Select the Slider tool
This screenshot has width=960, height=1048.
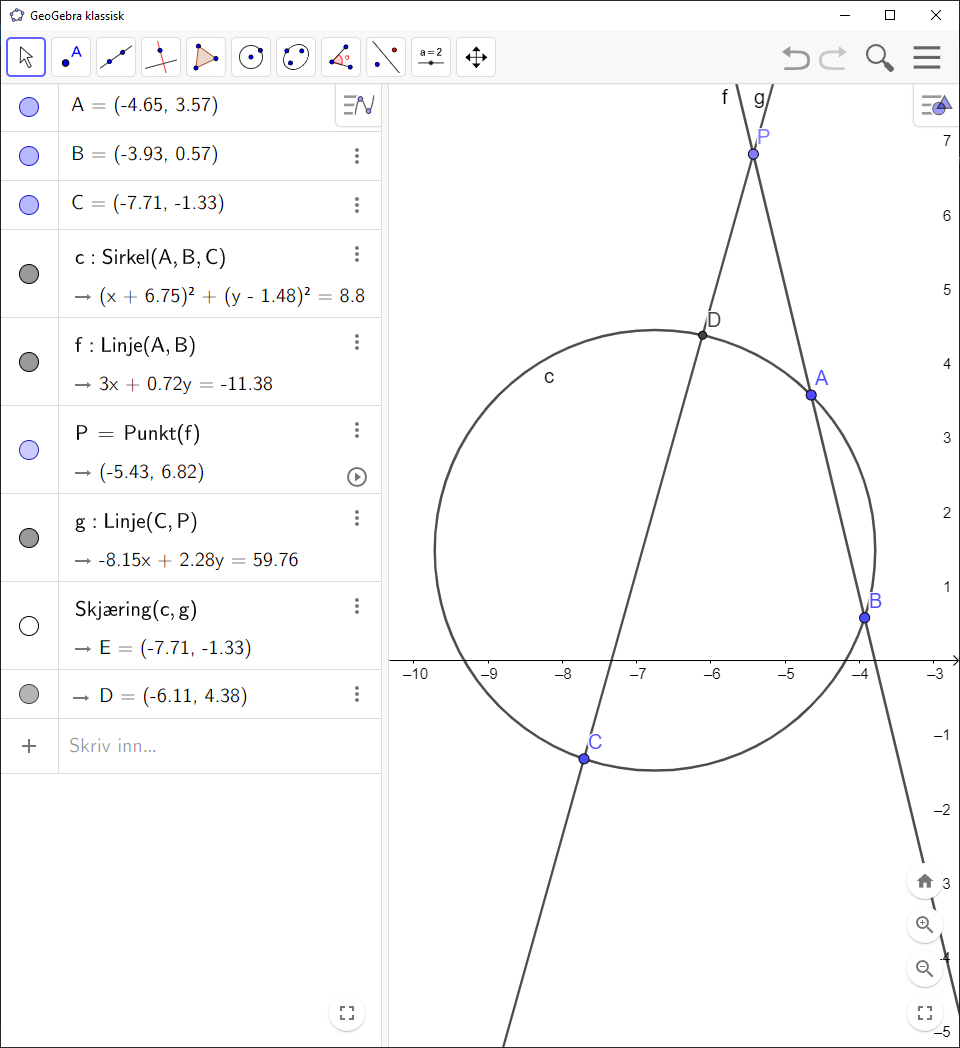[x=430, y=57]
